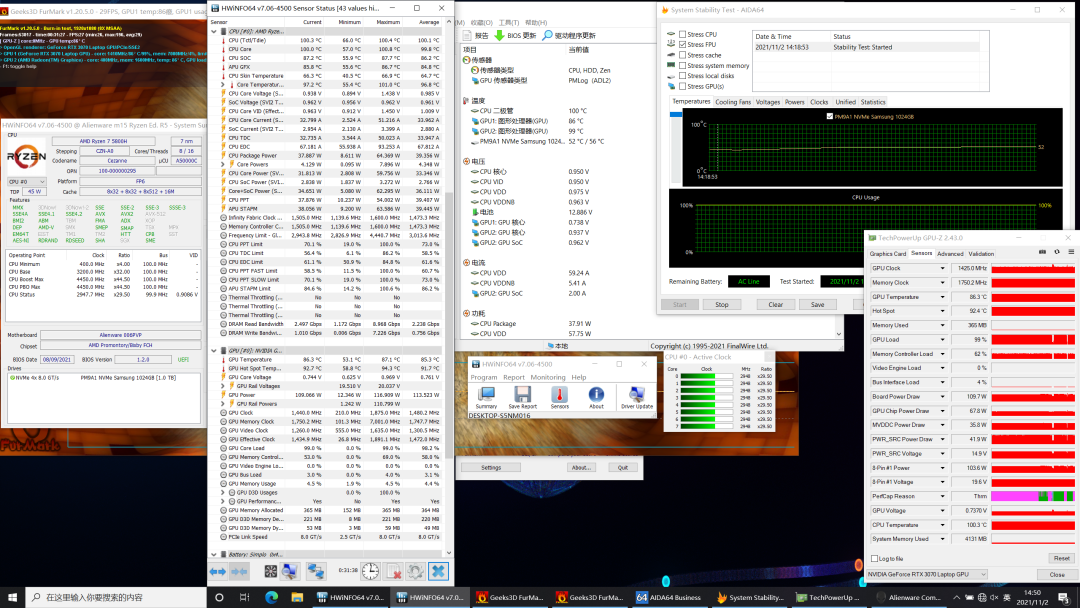This screenshot has width=1080, height=608.
Task: Collapse CPU [#0] AMD Ryzen sensor group
Action: pos(214,32)
